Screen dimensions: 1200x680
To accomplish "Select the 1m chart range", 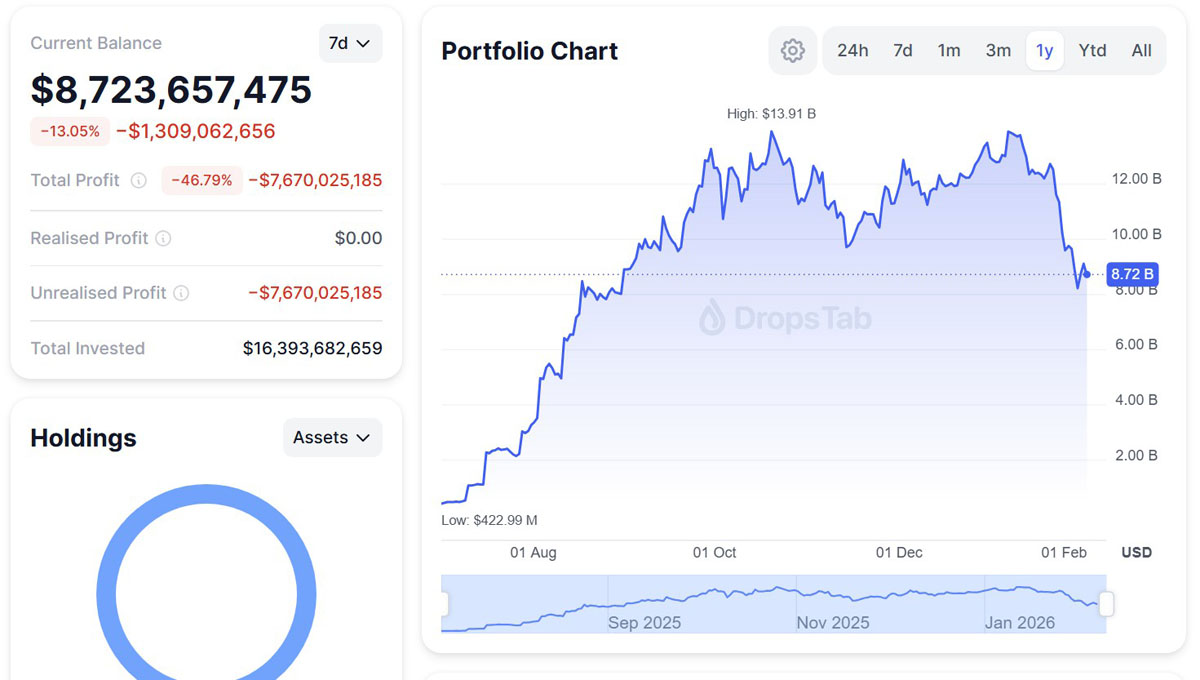I will point(949,50).
